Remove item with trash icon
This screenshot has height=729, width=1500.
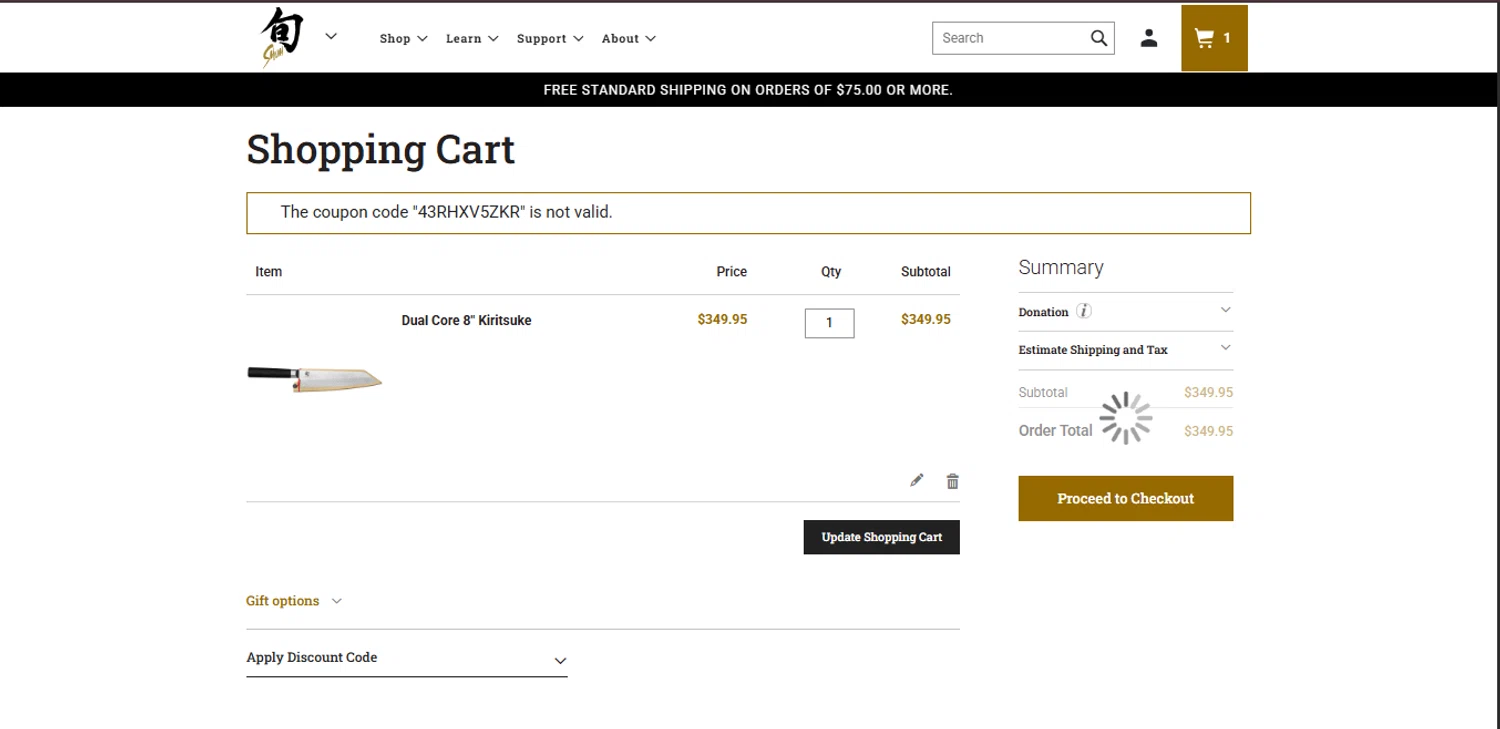click(x=952, y=481)
